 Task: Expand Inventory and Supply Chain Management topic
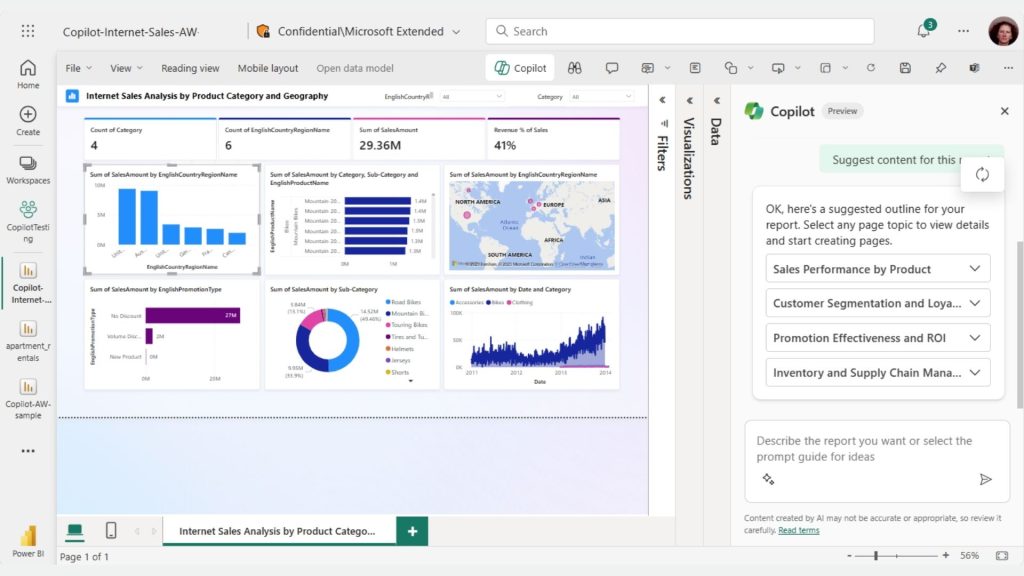click(878, 372)
